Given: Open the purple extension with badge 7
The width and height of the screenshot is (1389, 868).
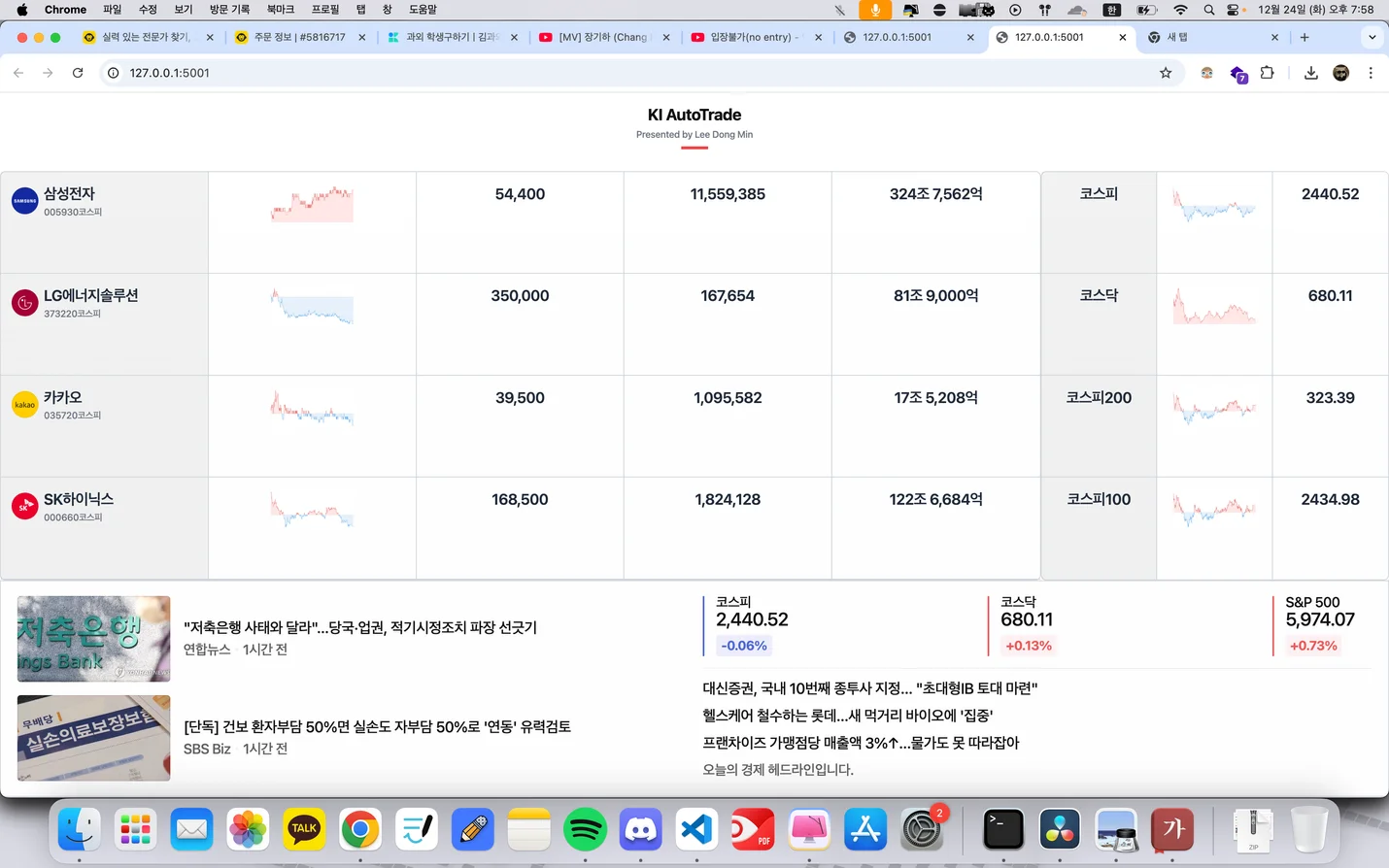Looking at the screenshot, I should coord(1238,74).
